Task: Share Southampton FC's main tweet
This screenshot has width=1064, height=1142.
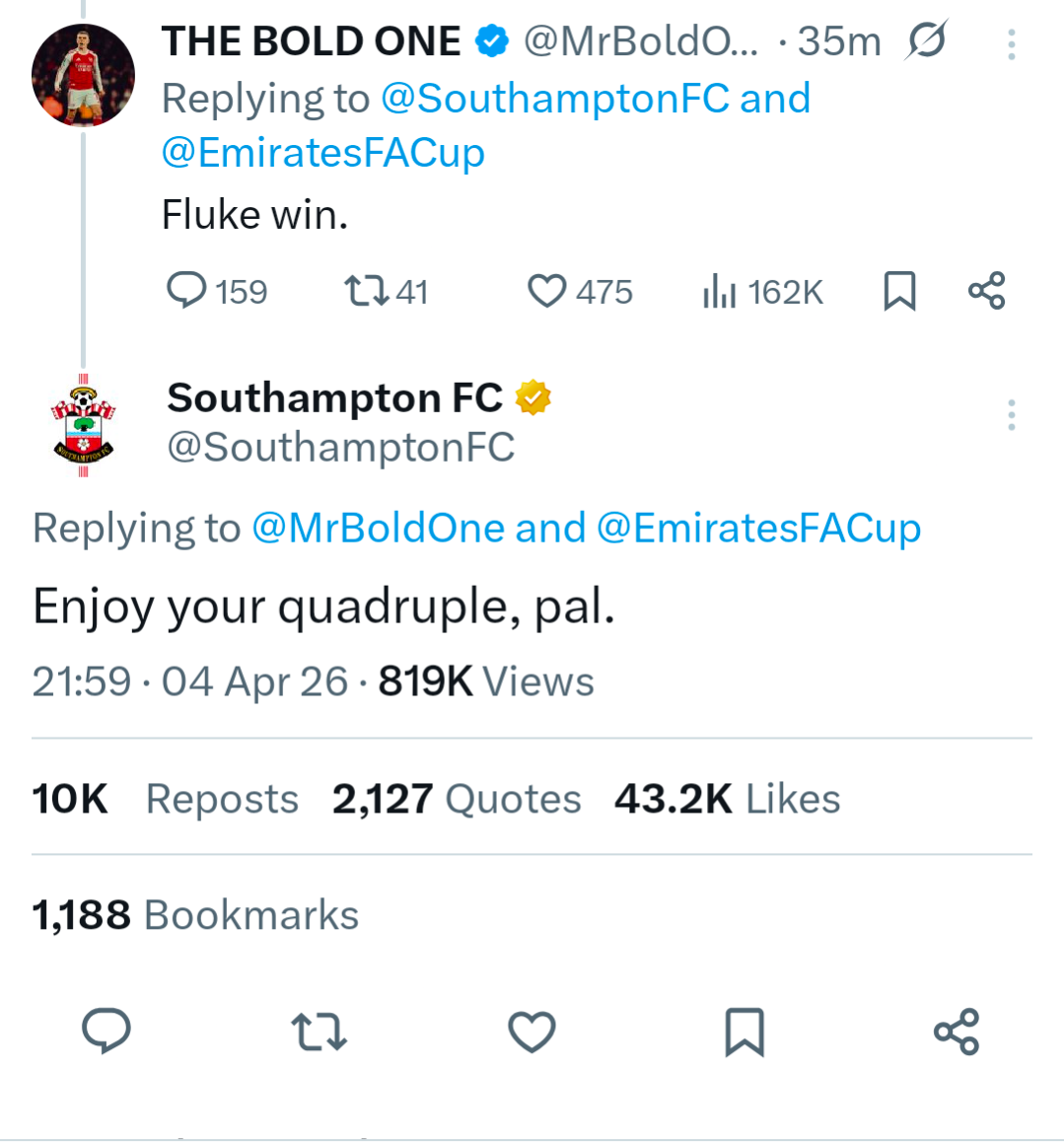Action: 957,1032
